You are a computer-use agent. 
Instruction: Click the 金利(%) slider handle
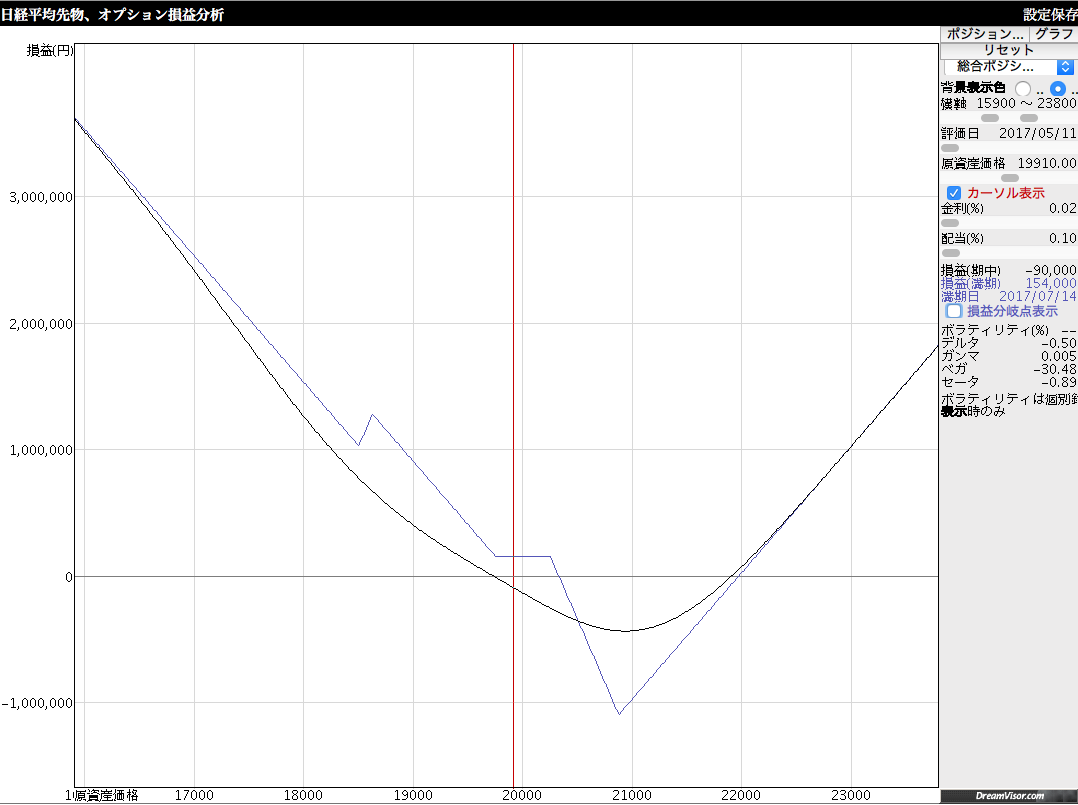pos(950,223)
